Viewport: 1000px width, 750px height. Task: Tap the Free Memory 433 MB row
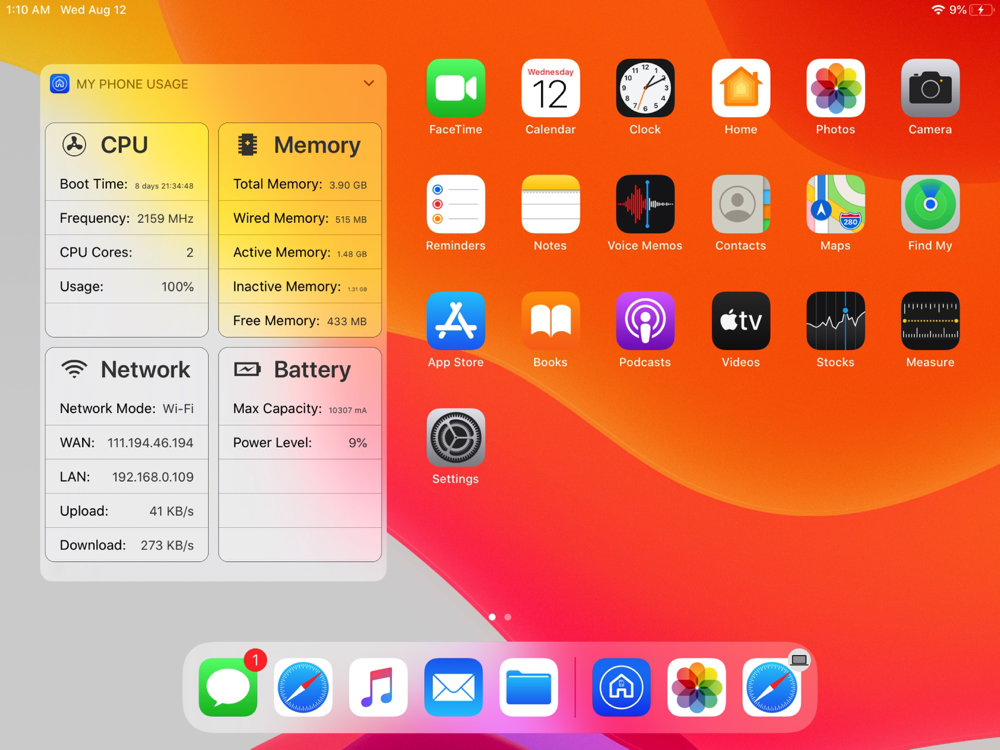tap(300, 321)
